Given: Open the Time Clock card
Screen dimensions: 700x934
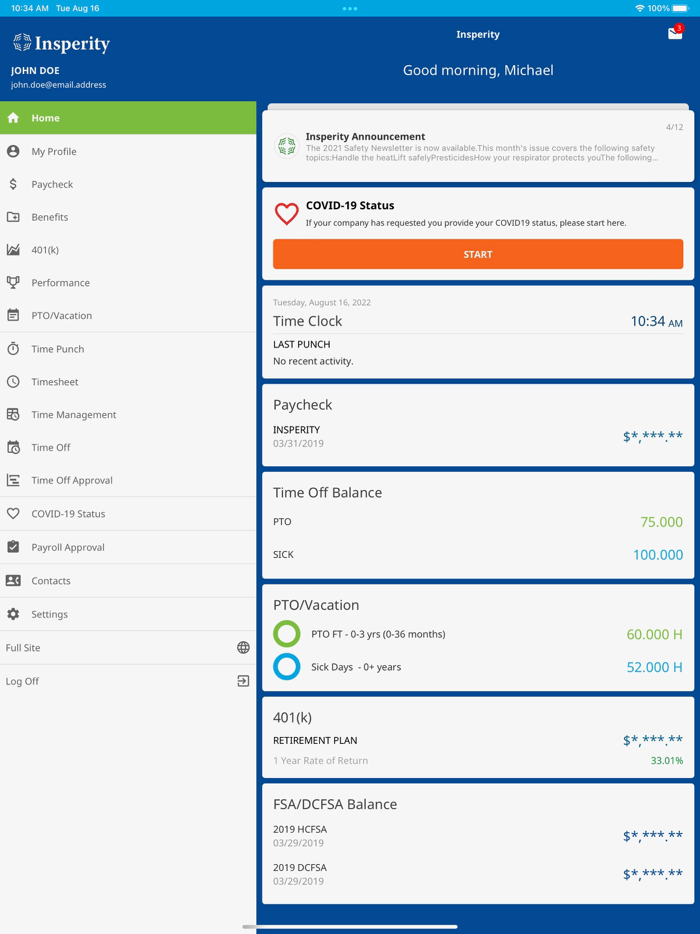Looking at the screenshot, I should (x=478, y=332).
